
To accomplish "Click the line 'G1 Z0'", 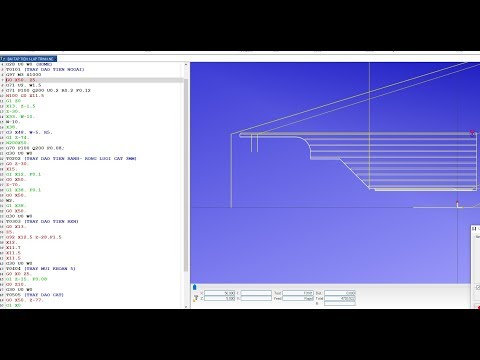I will (13, 101).
